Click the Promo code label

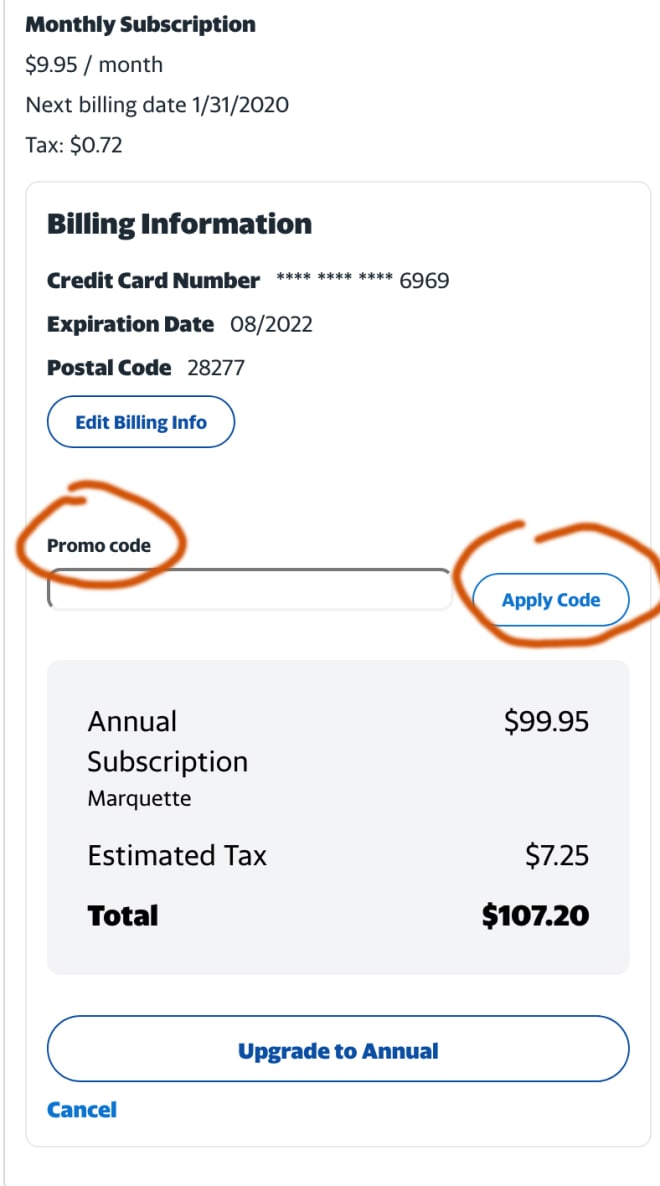(99, 545)
